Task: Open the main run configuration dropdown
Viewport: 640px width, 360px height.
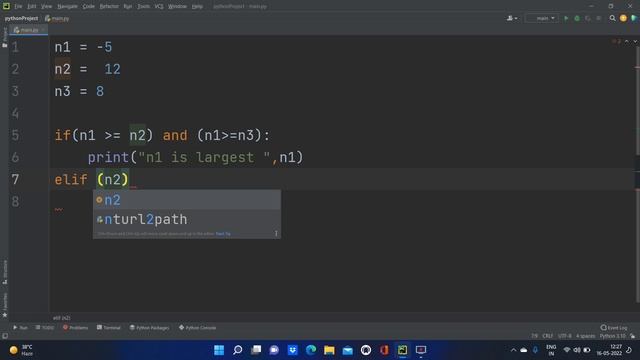Action: coord(542,18)
